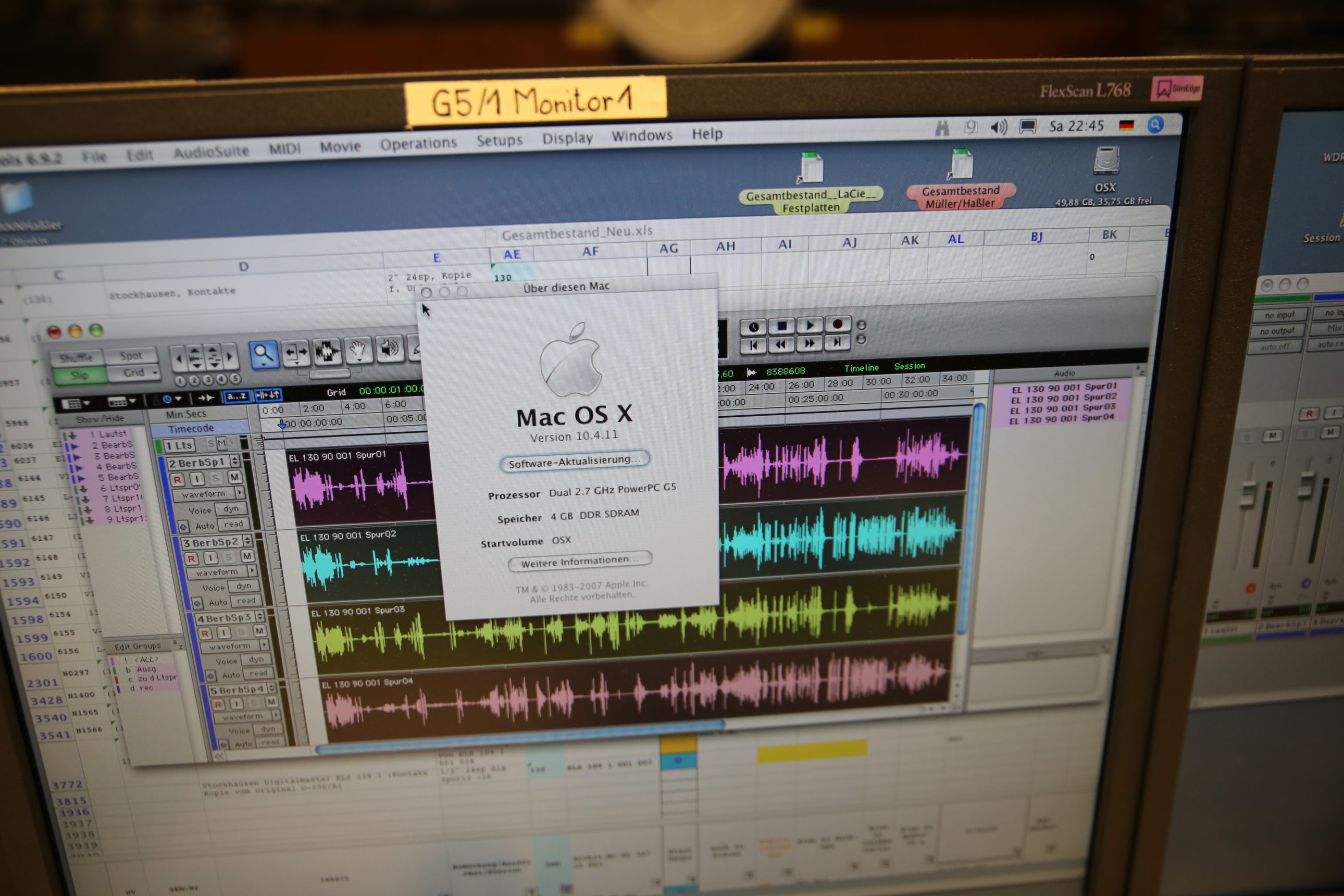Click the red Record transport button
This screenshot has height=896, width=1344.
click(838, 324)
